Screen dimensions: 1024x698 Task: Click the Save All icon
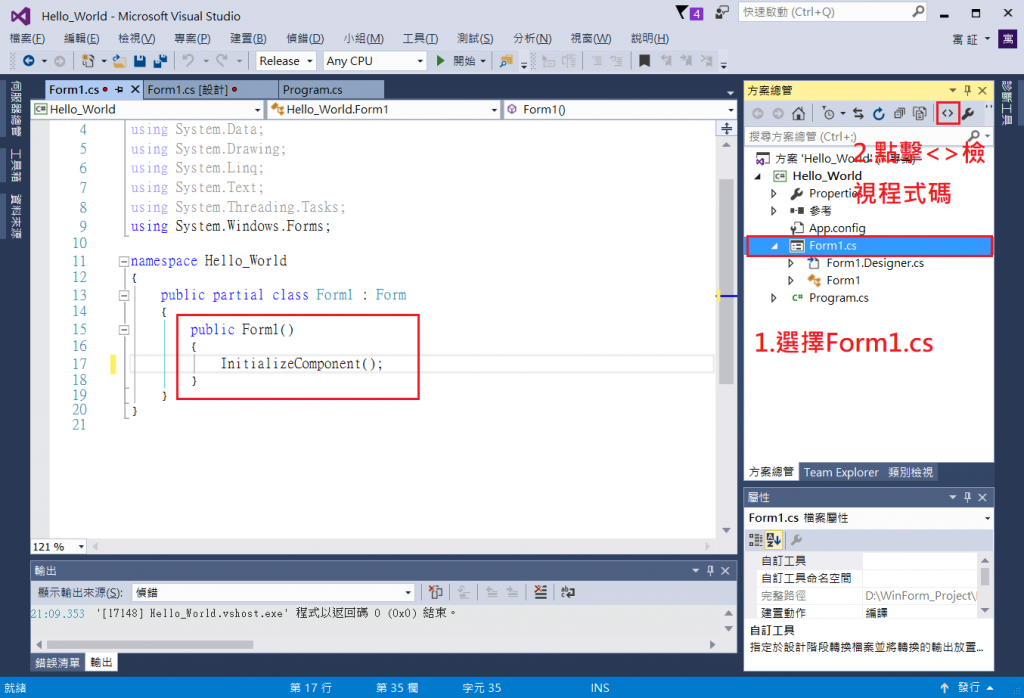click(x=160, y=61)
